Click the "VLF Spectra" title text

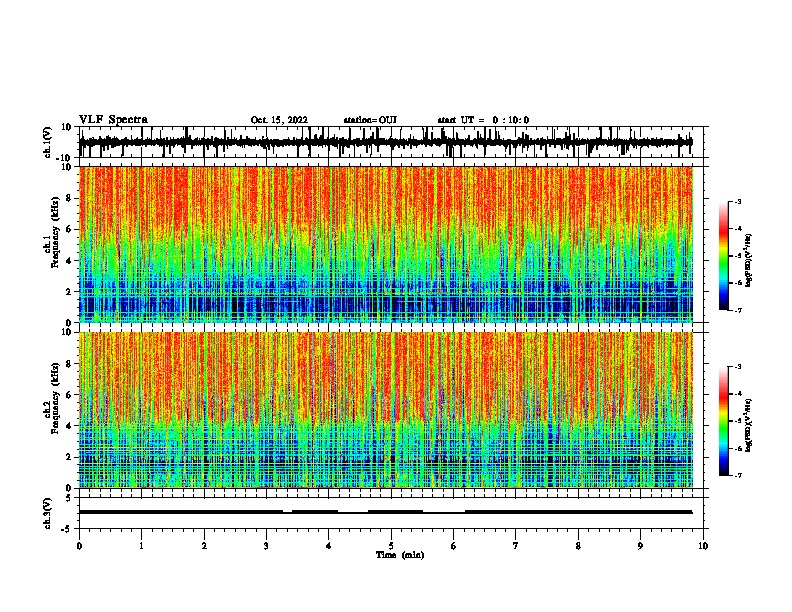tap(113, 120)
